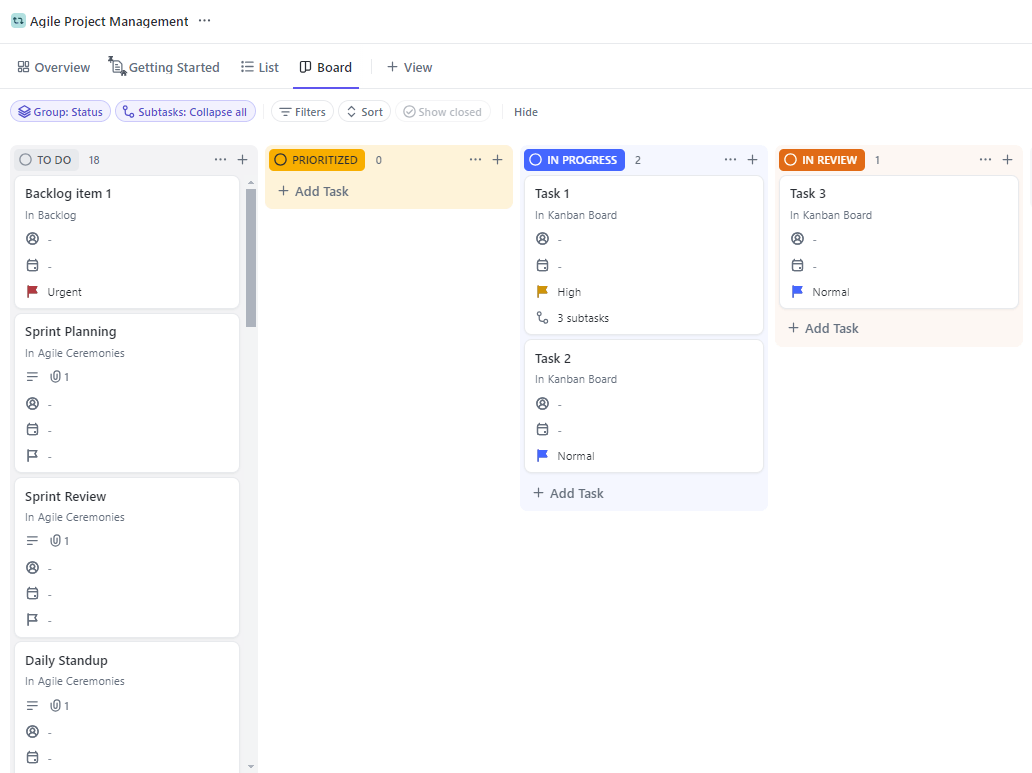Open PRIORITIZED column ellipsis menu
This screenshot has width=1032, height=773.
[x=475, y=160]
